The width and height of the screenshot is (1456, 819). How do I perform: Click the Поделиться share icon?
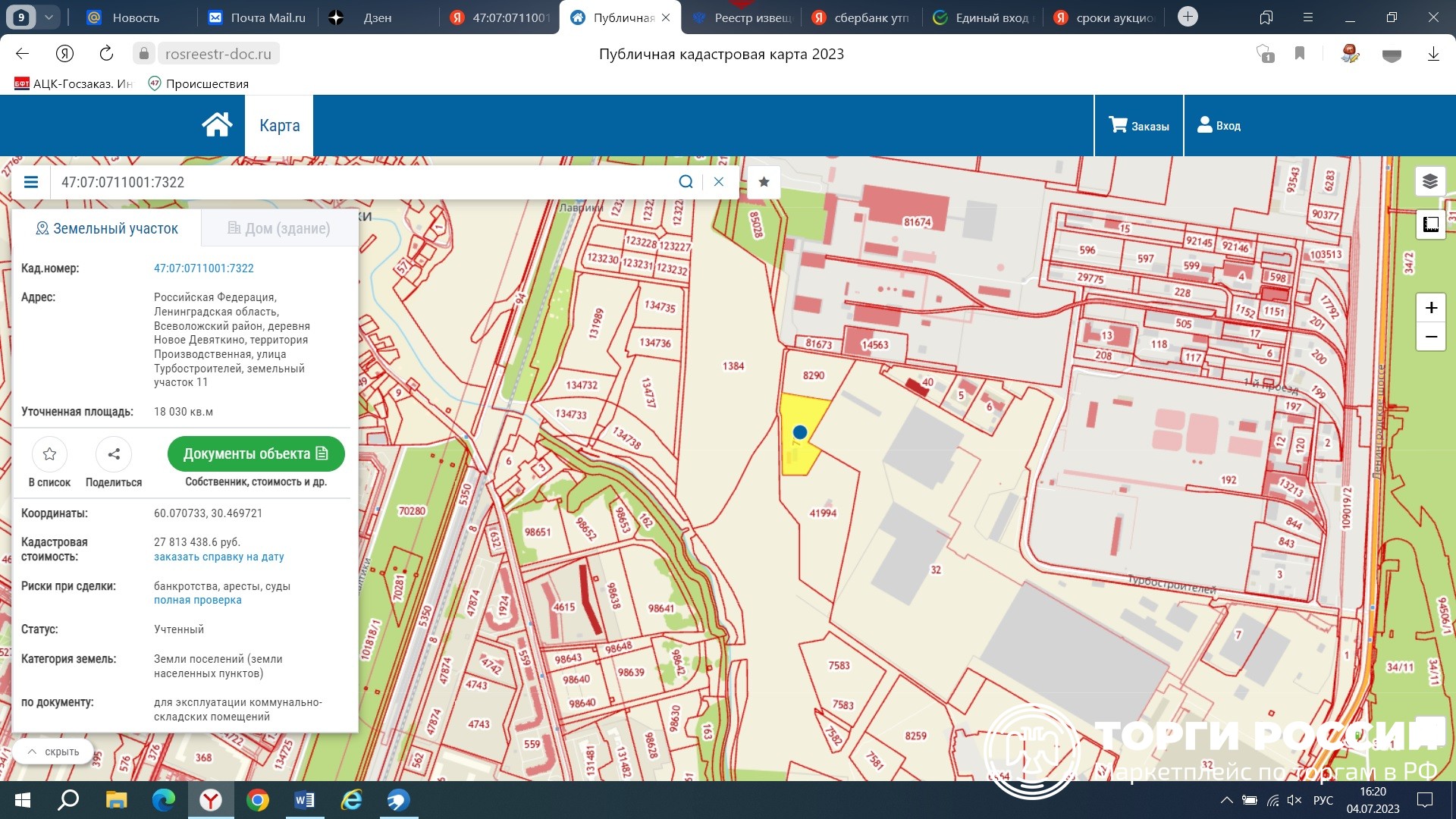click(114, 454)
